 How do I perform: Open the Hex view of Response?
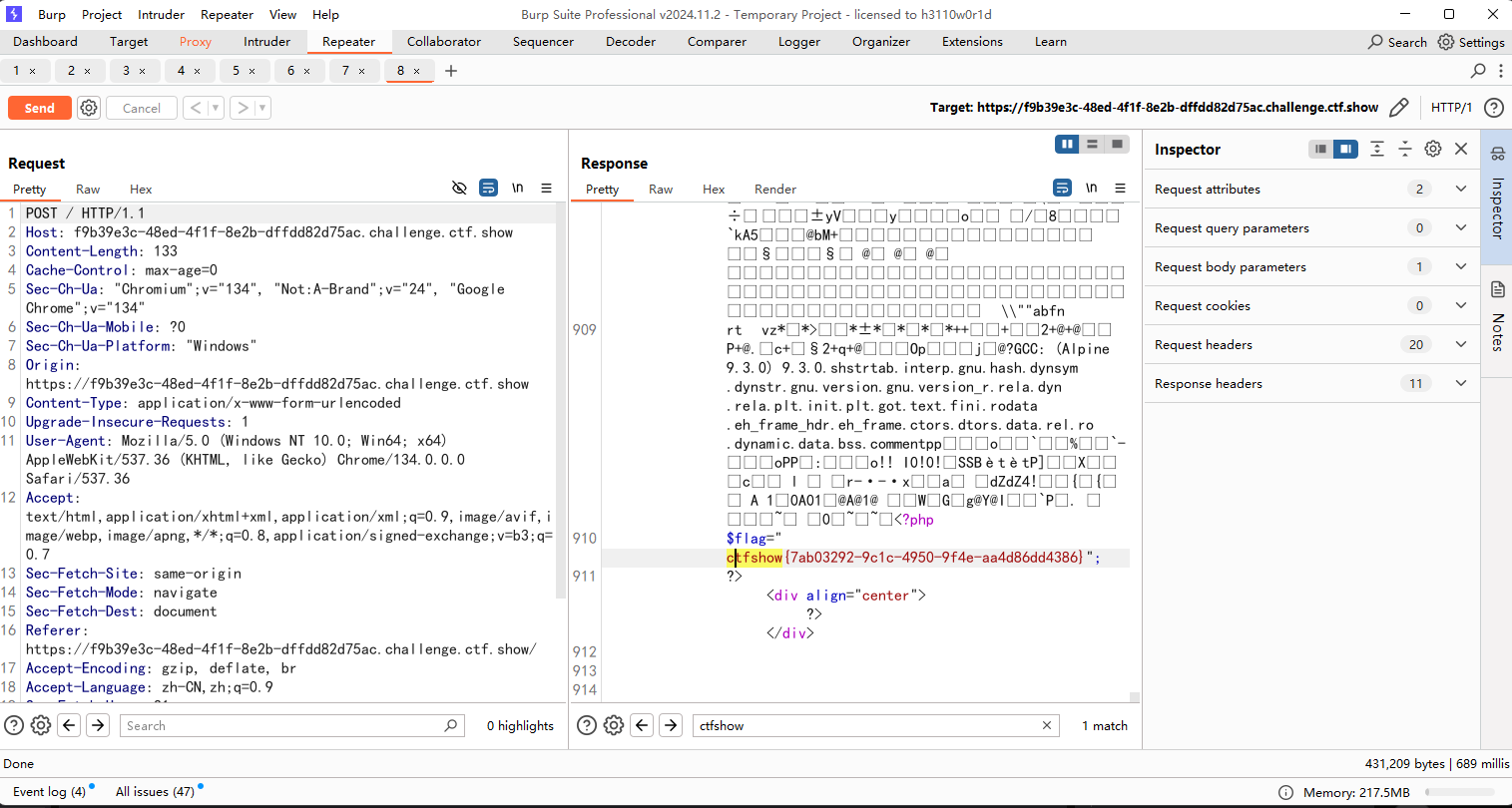coord(714,189)
